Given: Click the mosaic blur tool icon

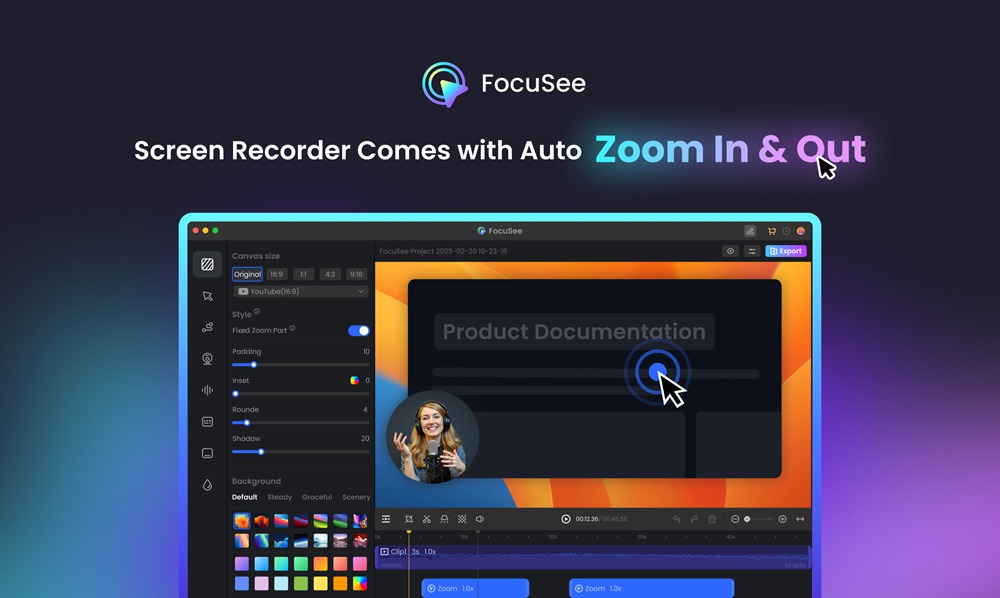Looking at the screenshot, I should [462, 519].
